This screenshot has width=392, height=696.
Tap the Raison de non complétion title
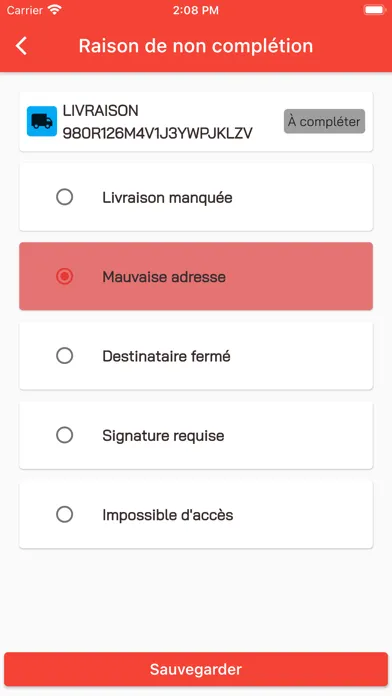[196, 46]
